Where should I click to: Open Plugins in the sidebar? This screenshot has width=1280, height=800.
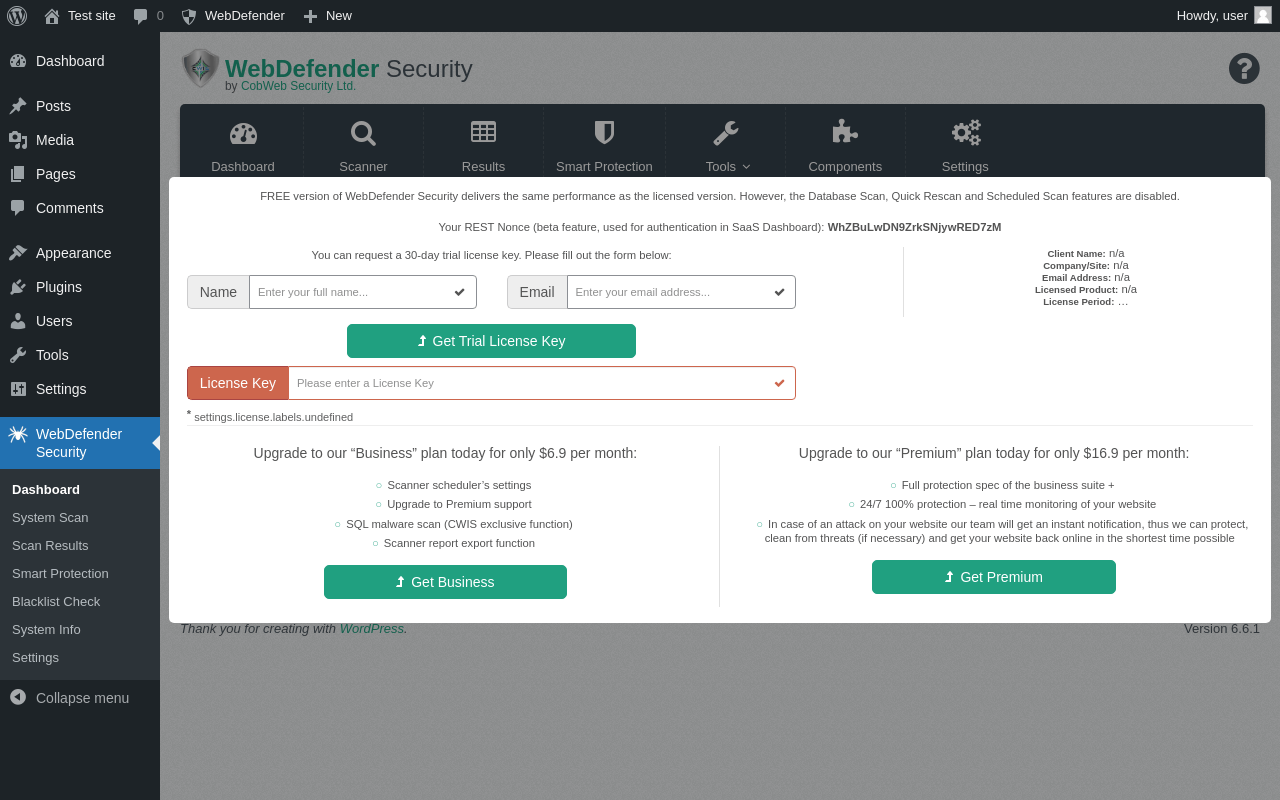coord(80,287)
